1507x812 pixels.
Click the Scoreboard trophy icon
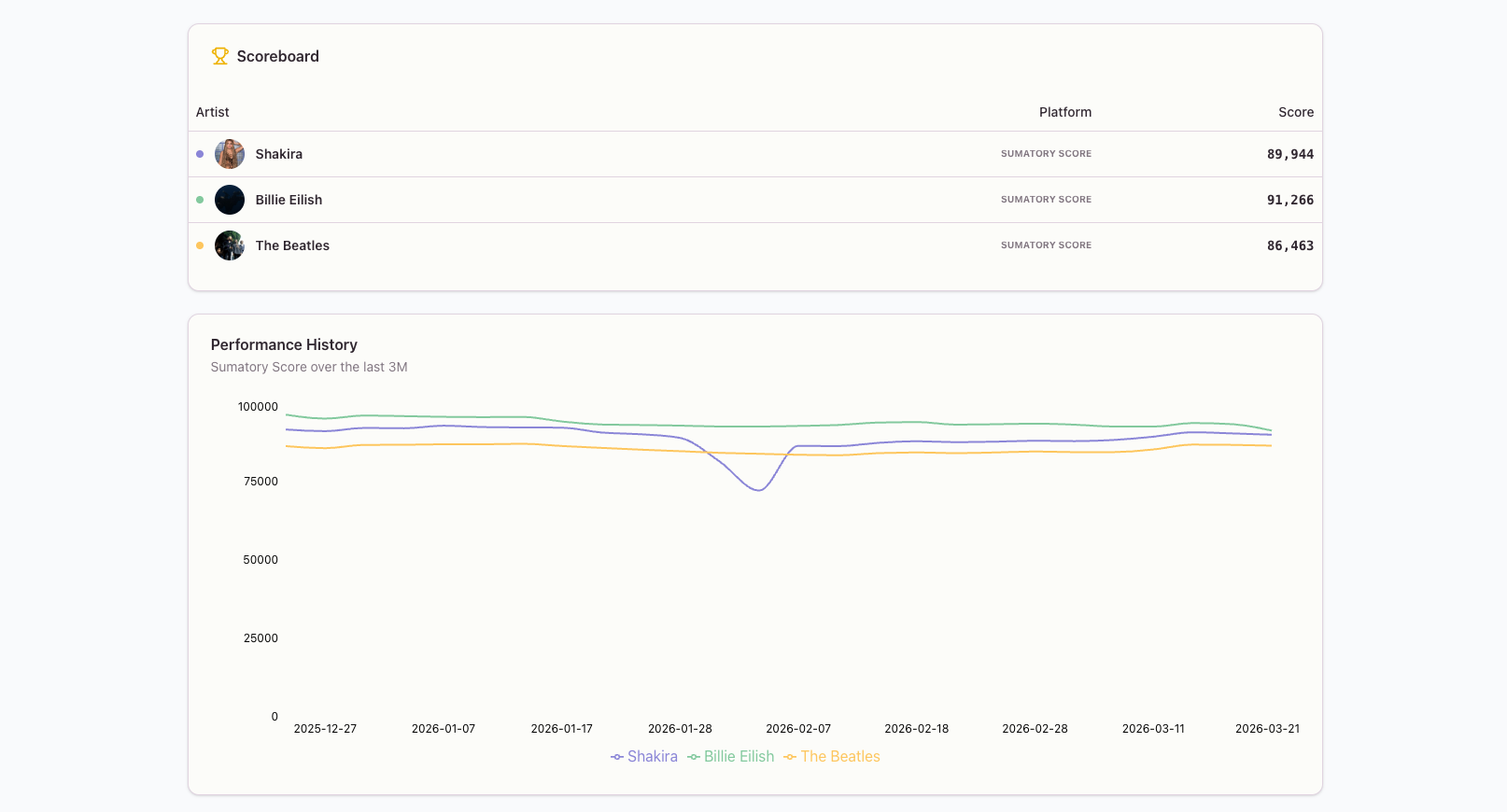point(219,56)
